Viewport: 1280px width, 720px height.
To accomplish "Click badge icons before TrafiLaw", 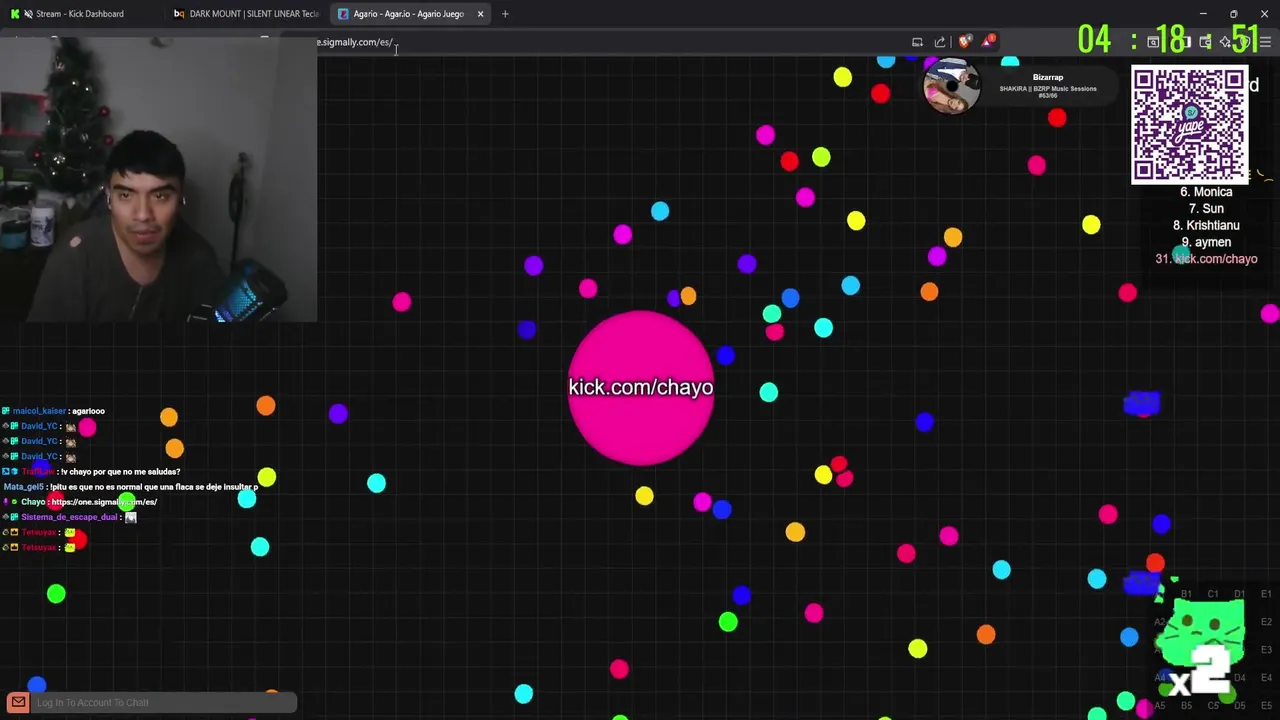I will pos(10,472).
